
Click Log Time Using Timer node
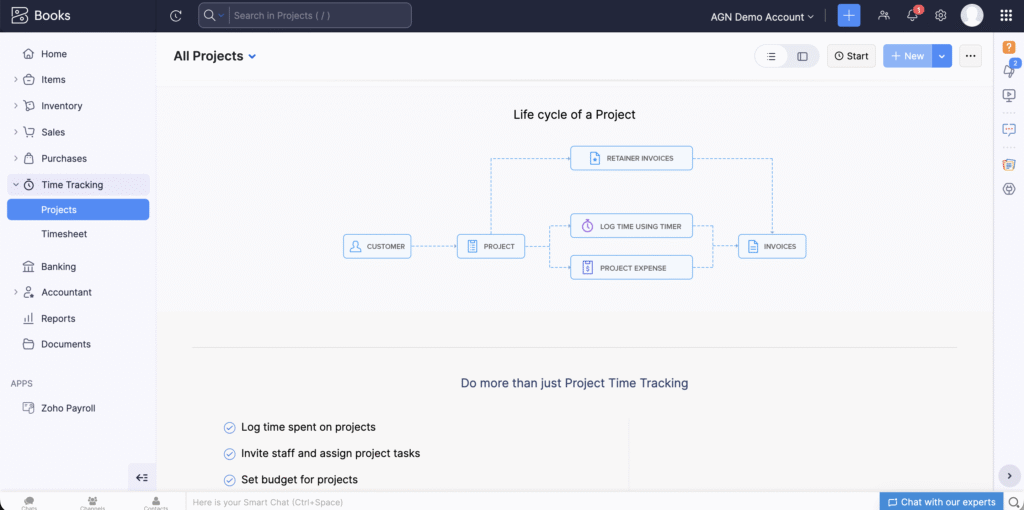(x=632, y=226)
